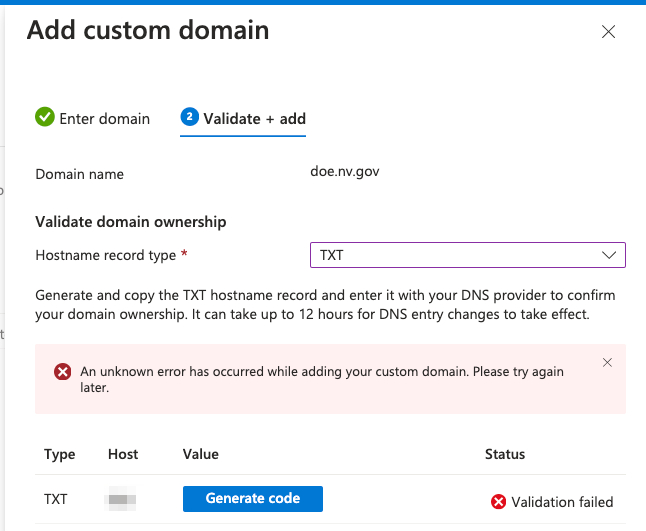Click the green checkmark step icon
Screen dimensions: 646x531
point(44,118)
